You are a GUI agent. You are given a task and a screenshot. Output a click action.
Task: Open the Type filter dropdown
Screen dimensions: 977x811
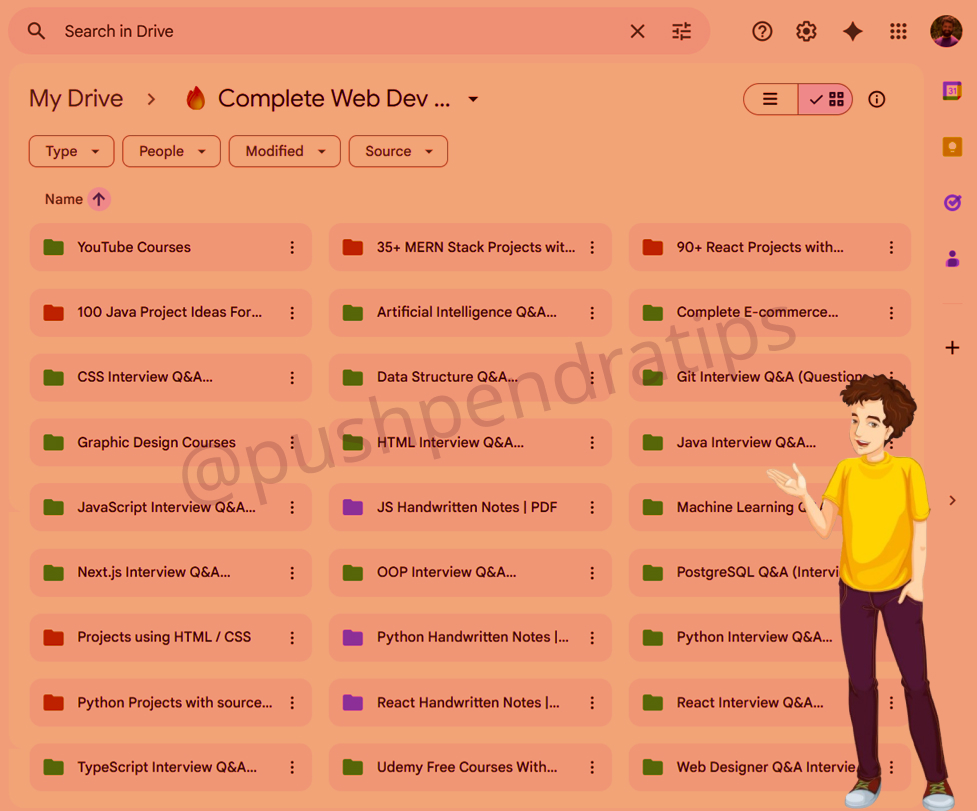(72, 151)
